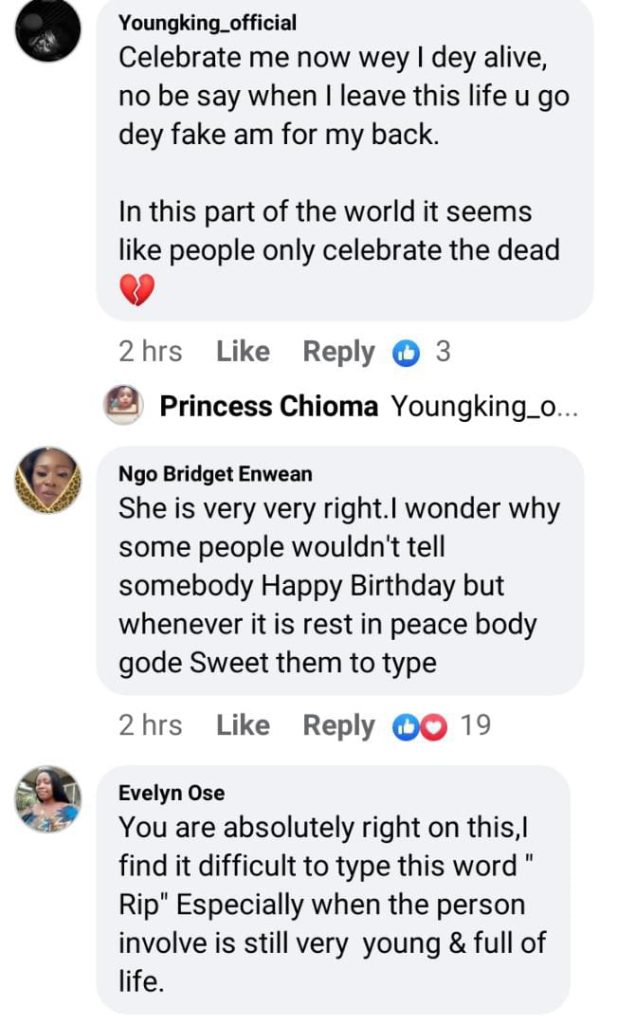
Task: Click the 2 hrs timestamp under Youngking_official's comment
Action: click(150, 352)
